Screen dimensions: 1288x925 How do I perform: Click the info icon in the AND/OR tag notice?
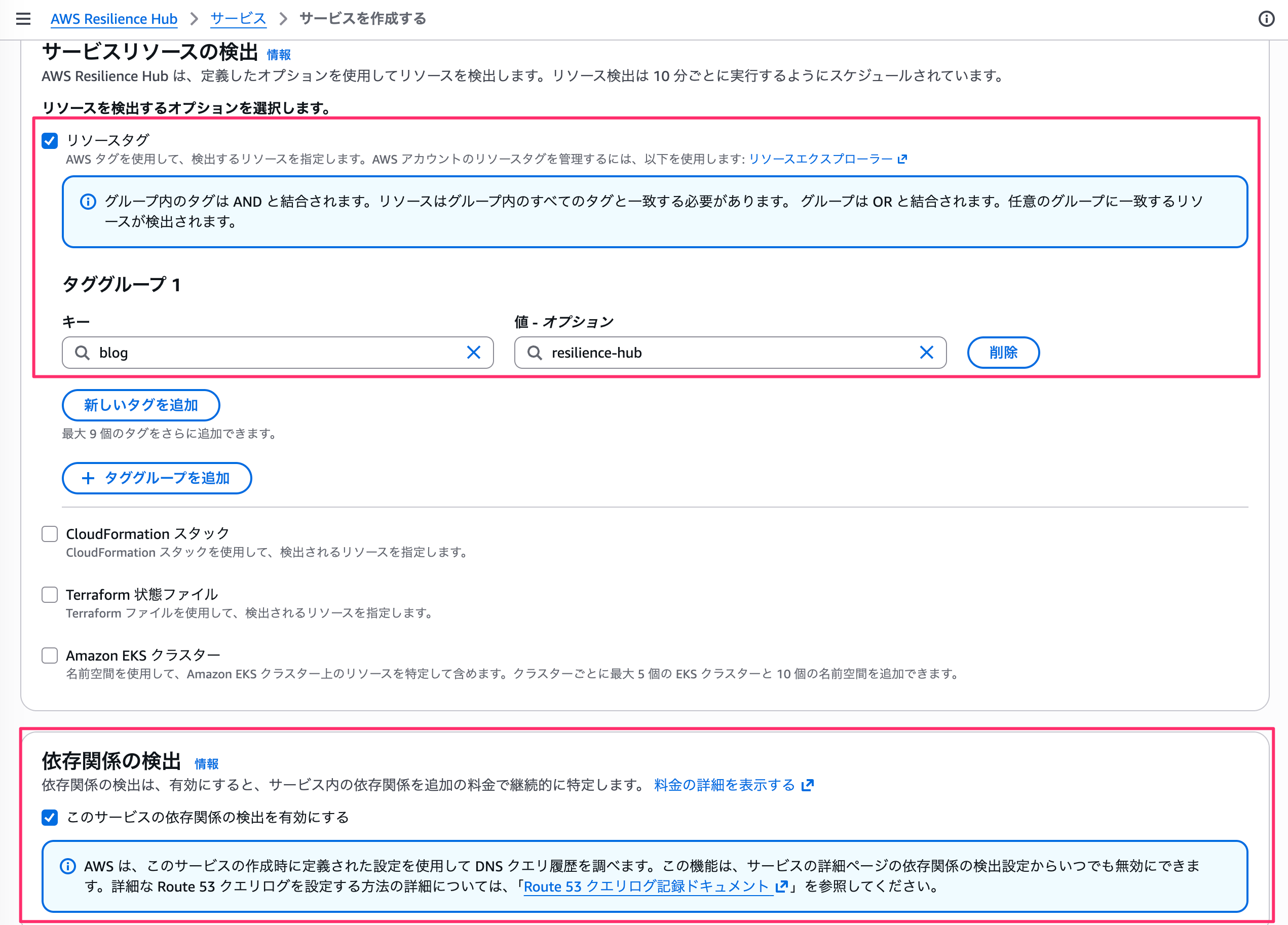(88, 202)
